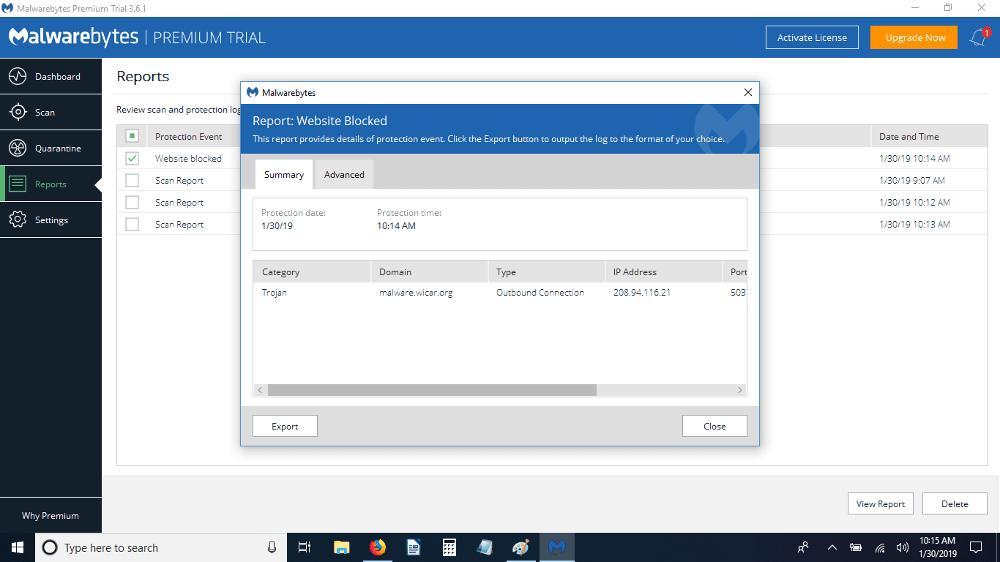Select the 208.94.116.21 IP address cell
Image resolution: width=1000 pixels, height=562 pixels.
(x=642, y=293)
